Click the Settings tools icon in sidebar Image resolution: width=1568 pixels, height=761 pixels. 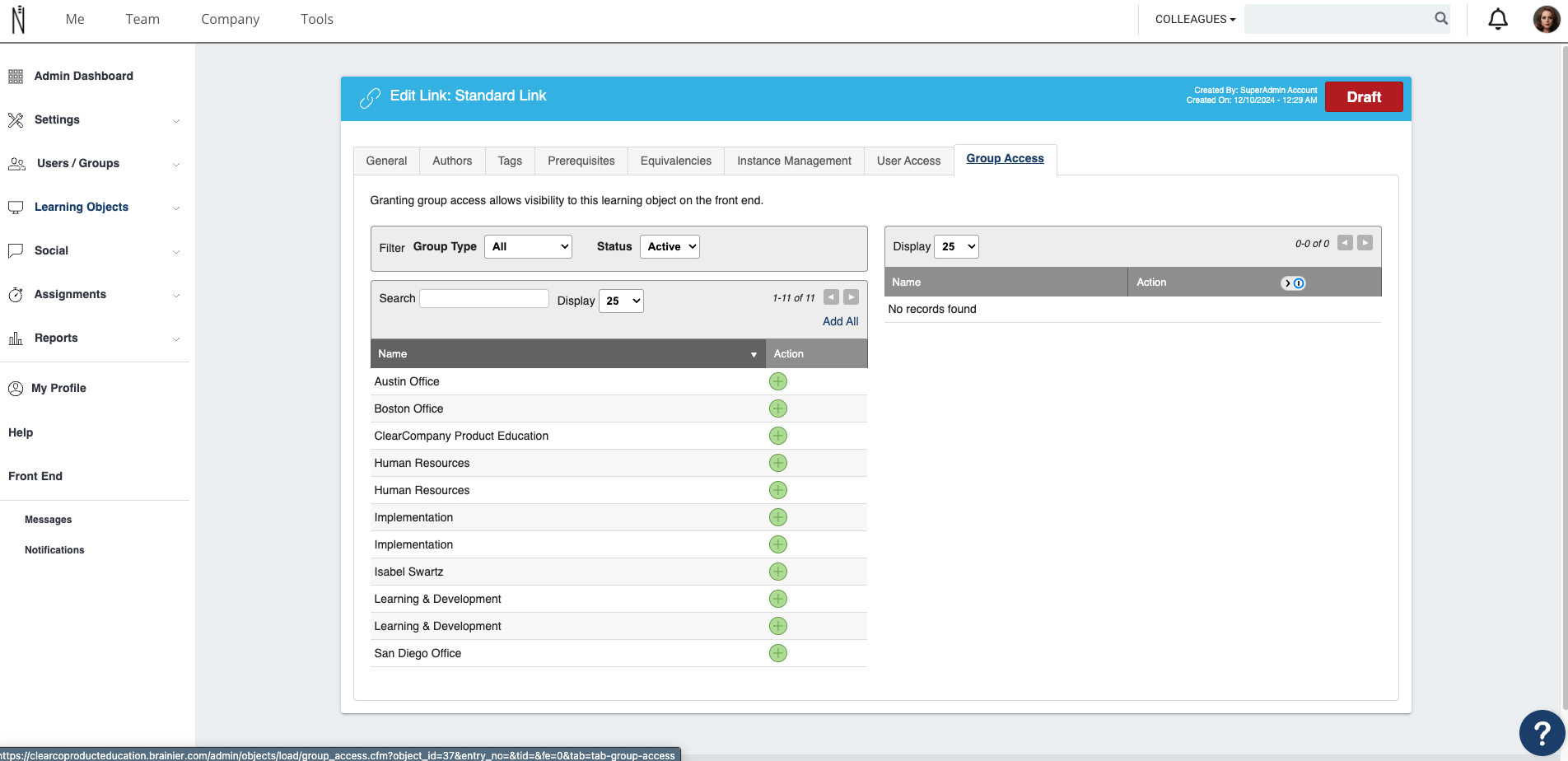(x=16, y=120)
